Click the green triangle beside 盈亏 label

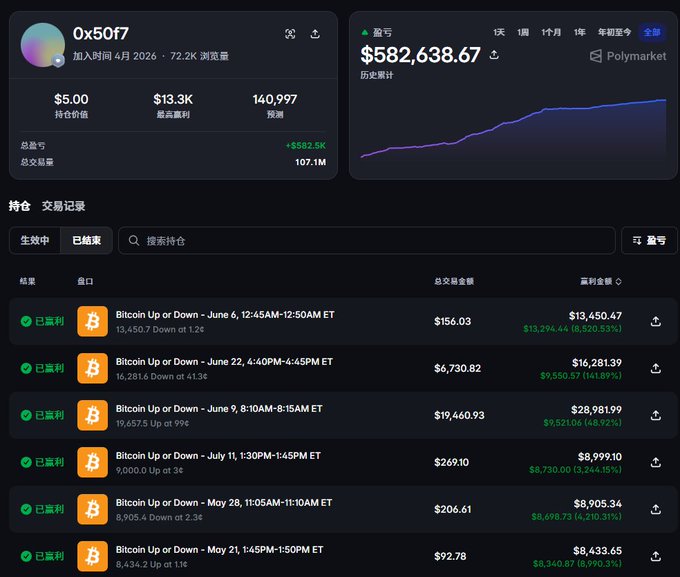point(365,32)
